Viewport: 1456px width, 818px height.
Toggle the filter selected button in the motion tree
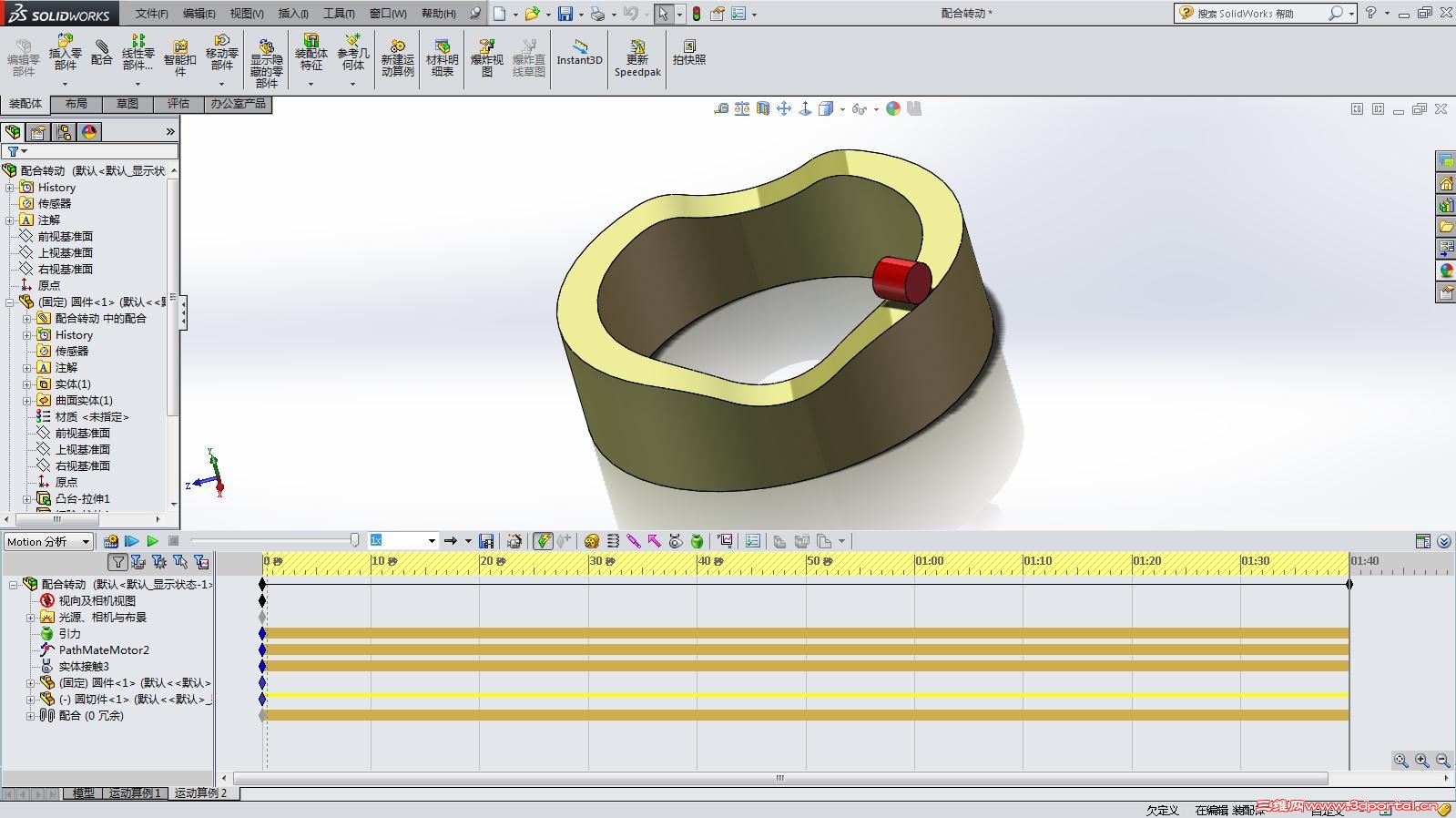point(180,562)
